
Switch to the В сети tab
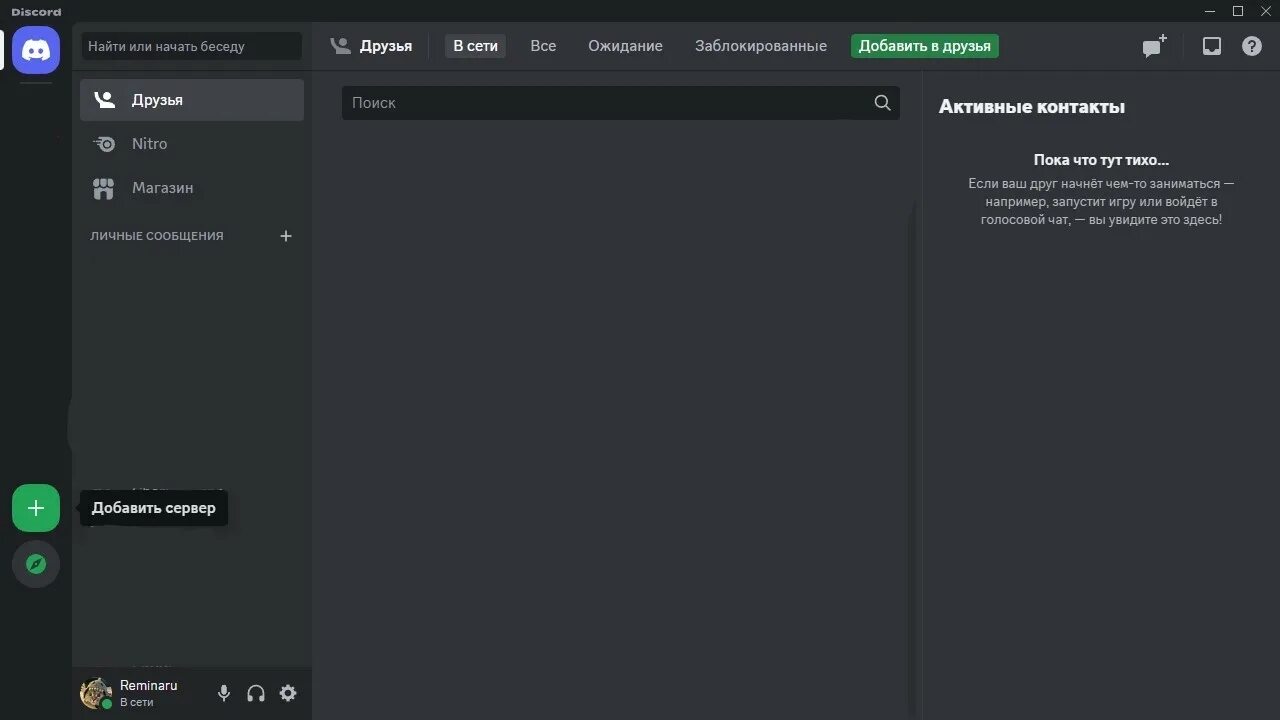pyautogui.click(x=475, y=46)
